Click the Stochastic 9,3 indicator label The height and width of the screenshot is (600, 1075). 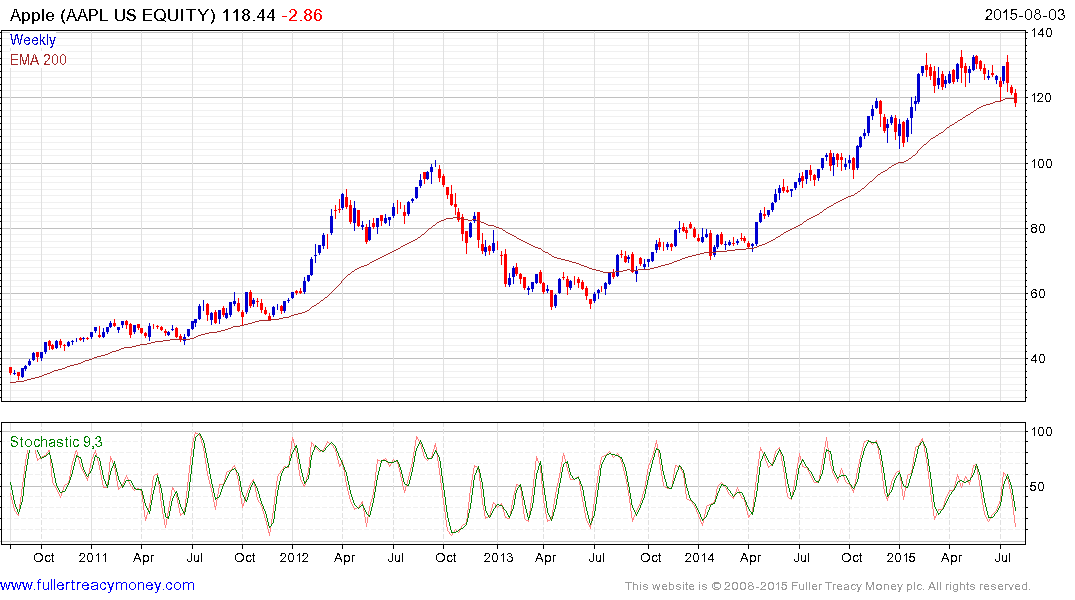coord(56,442)
